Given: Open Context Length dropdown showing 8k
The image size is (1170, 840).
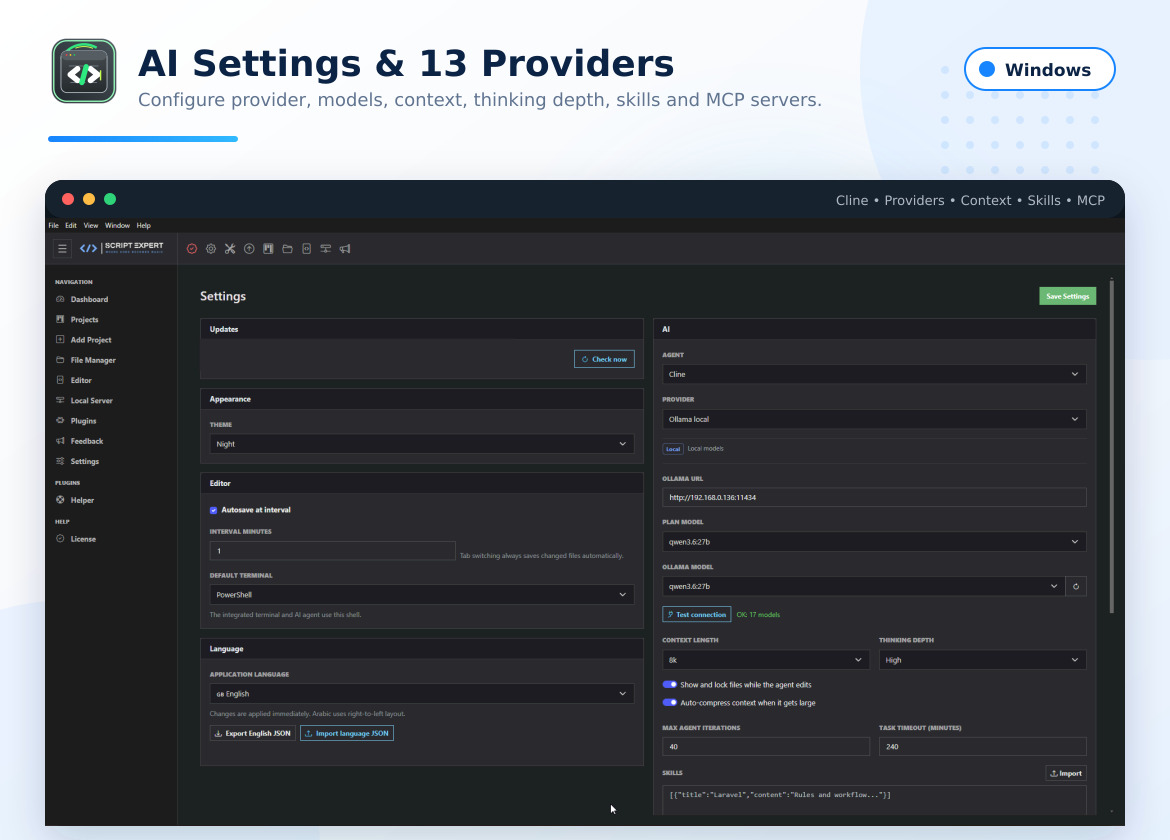Looking at the screenshot, I should coord(766,660).
